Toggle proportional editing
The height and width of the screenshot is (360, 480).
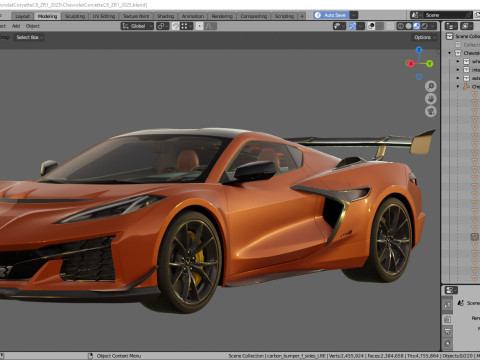pos(199,26)
